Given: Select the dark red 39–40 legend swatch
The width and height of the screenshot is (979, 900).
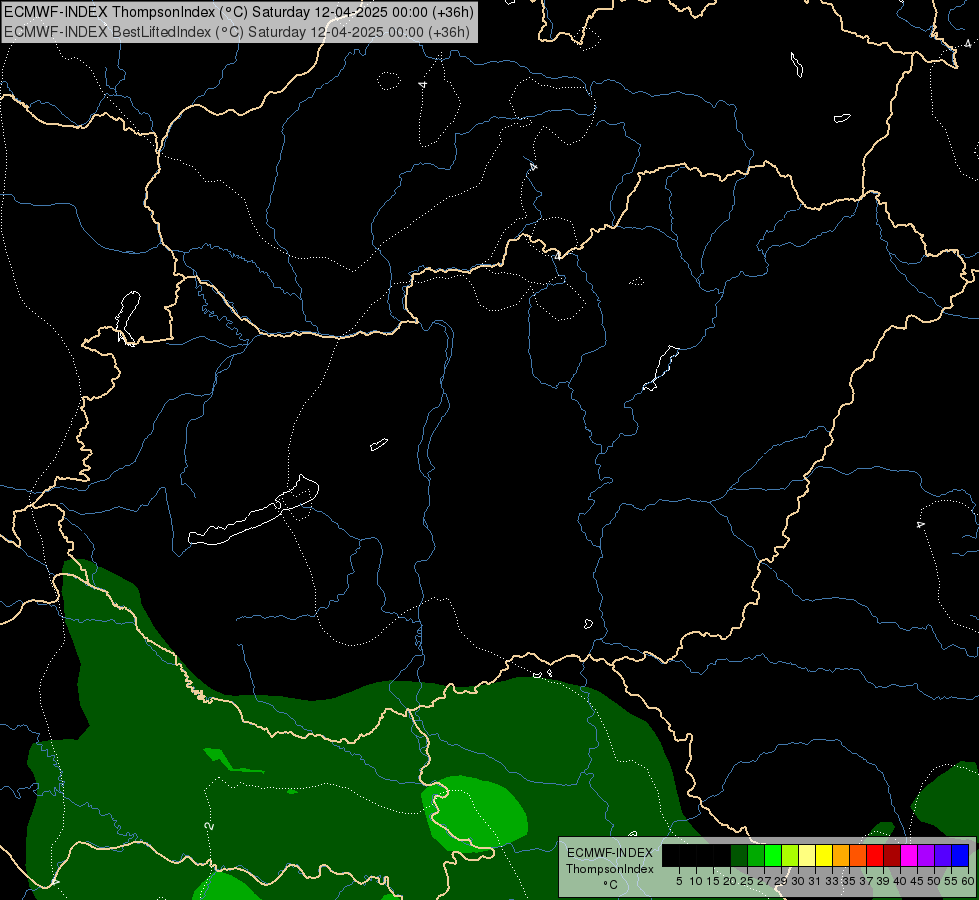Looking at the screenshot, I should [892, 855].
